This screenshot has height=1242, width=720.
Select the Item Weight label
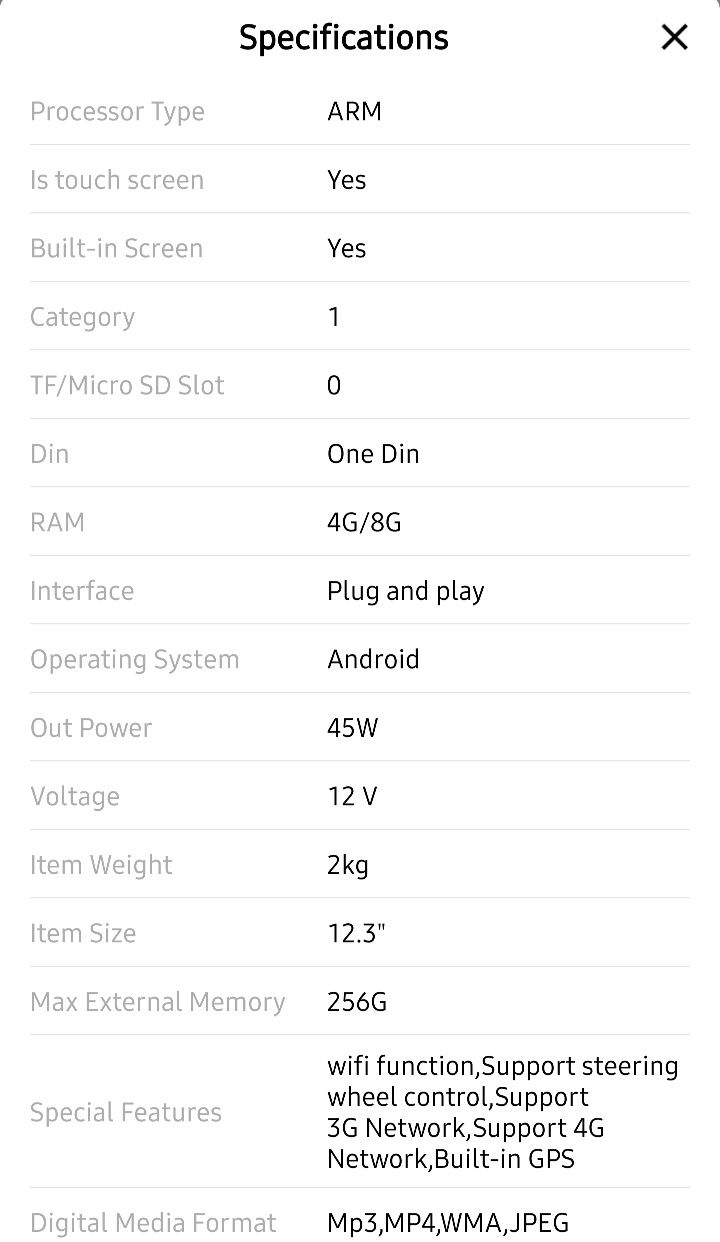pyautogui.click(x=101, y=865)
